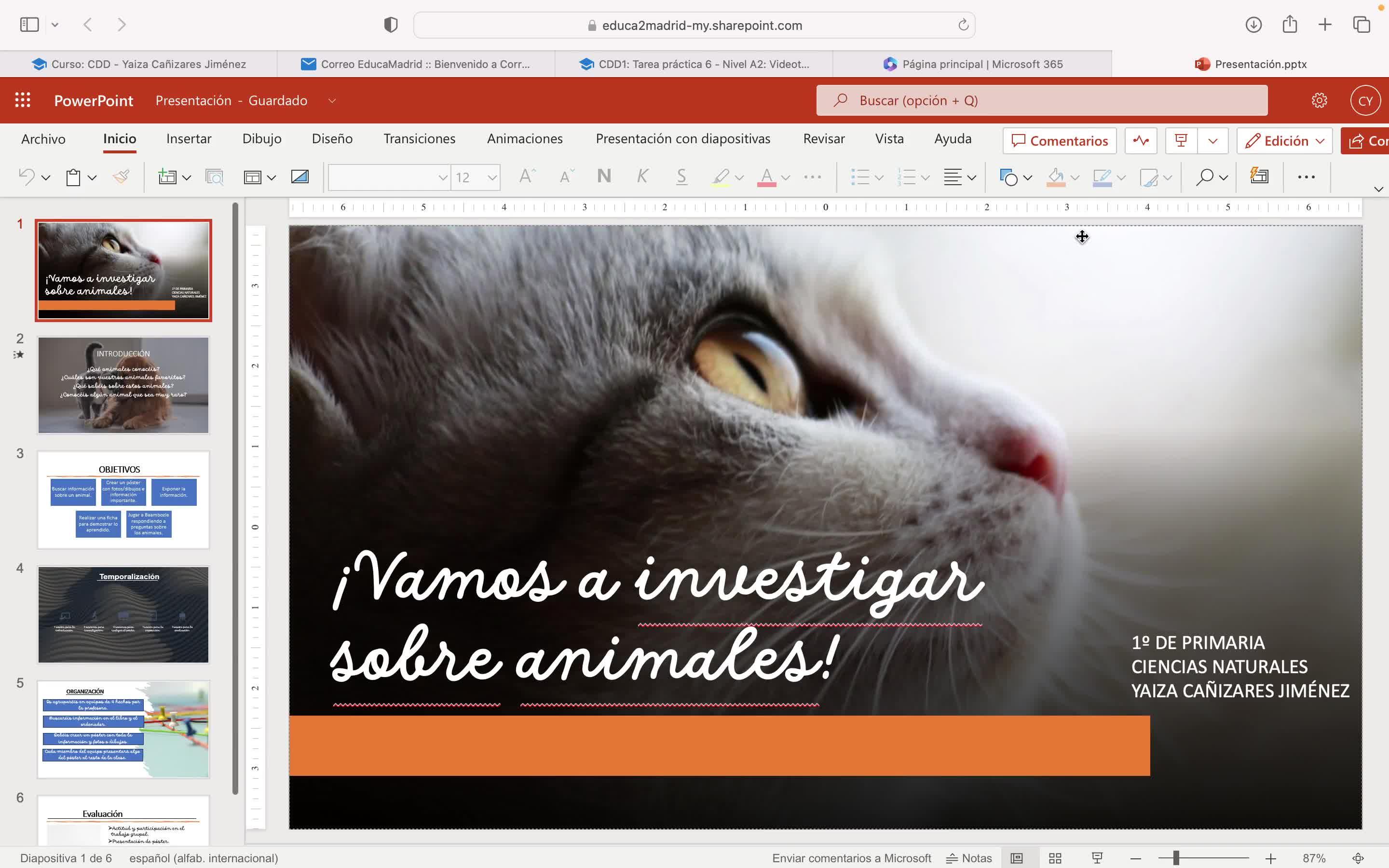The width and height of the screenshot is (1389, 868).
Task: Expand the font color dropdown arrow
Action: tap(786, 177)
